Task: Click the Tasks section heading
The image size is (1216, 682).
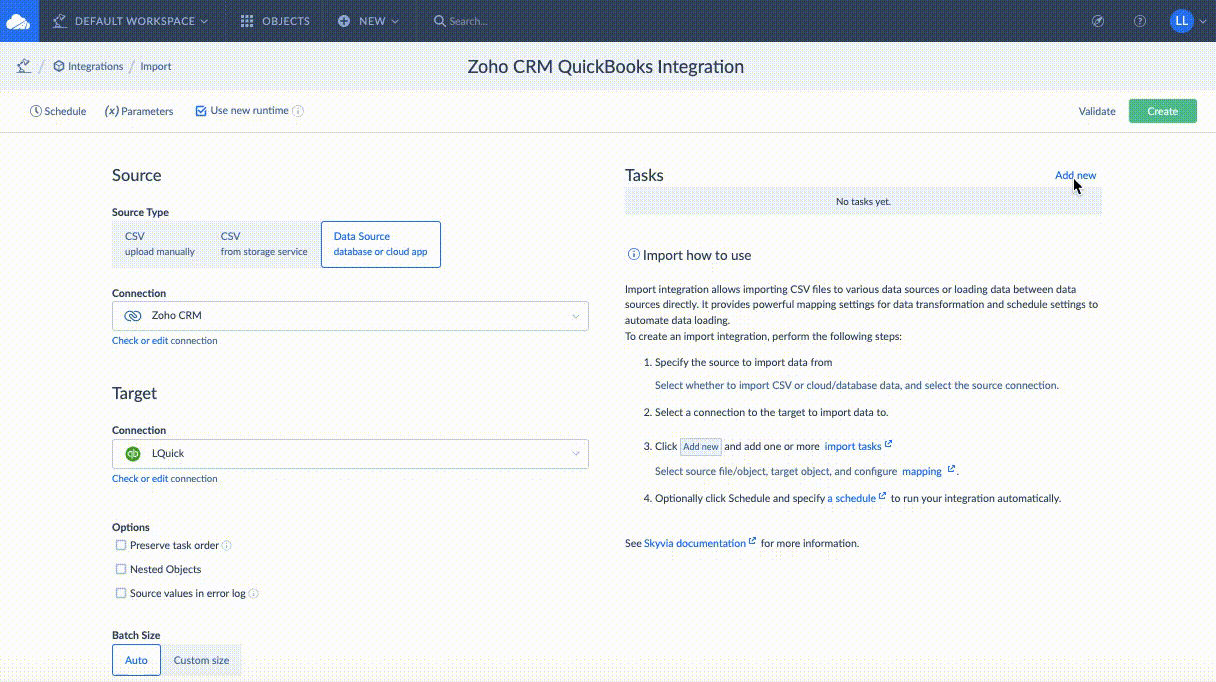Action: point(644,175)
